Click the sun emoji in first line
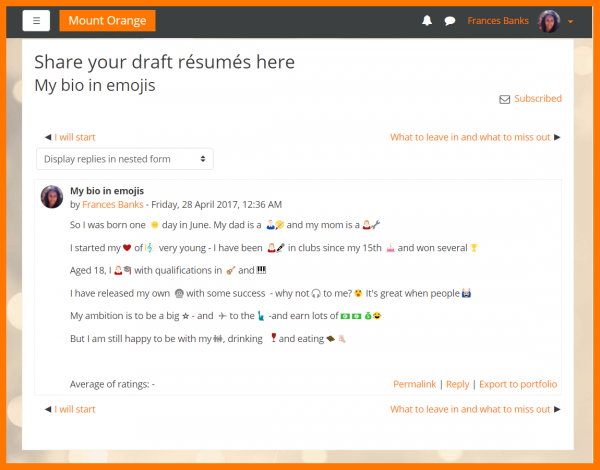Viewport: 600px width, 470px height. pyautogui.click(x=155, y=225)
